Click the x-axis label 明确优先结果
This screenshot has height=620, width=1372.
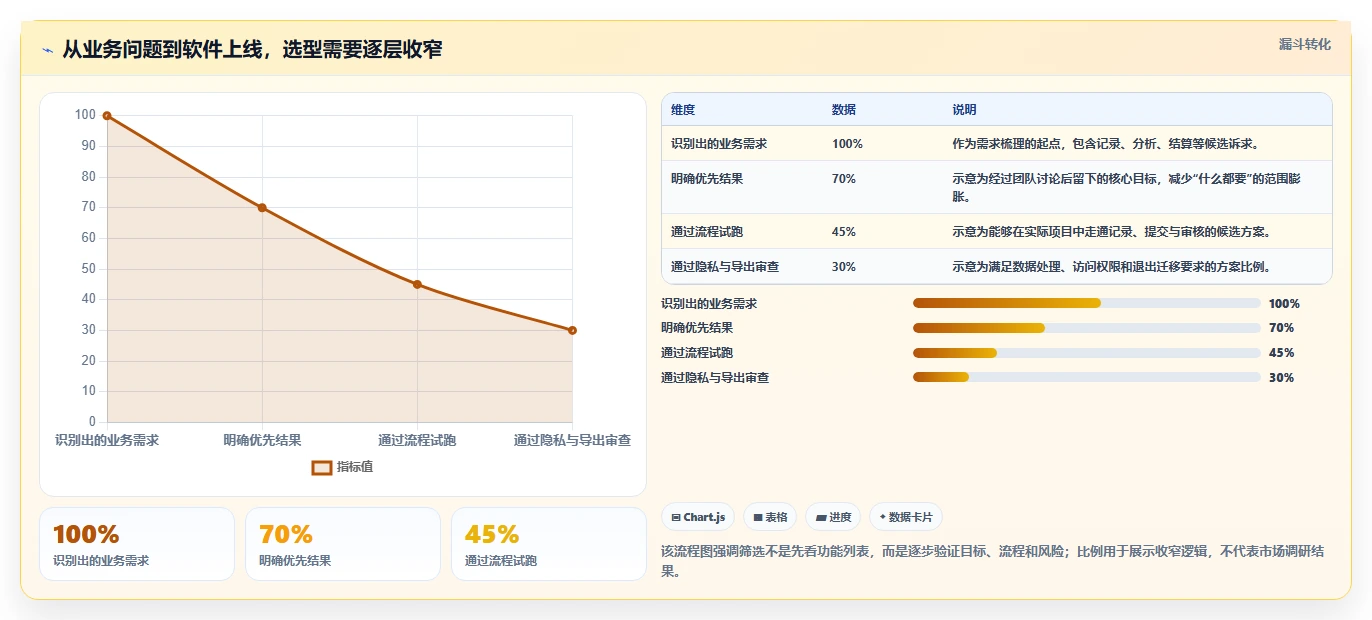coord(262,440)
